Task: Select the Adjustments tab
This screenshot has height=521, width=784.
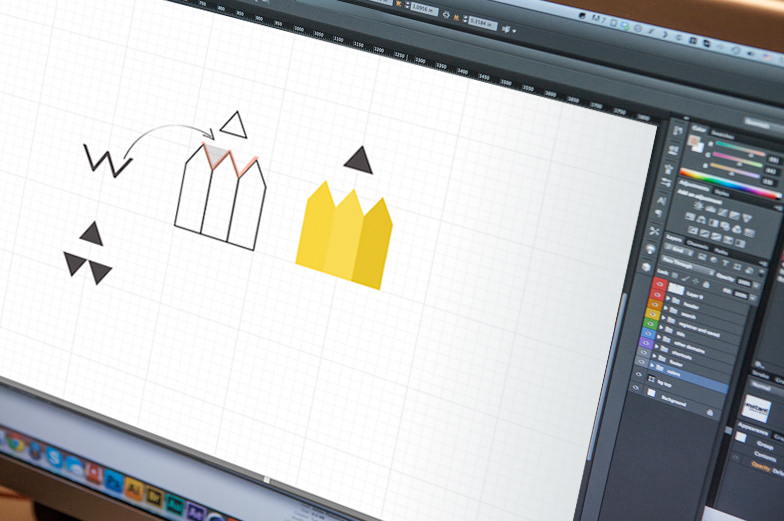Action: coord(694,186)
